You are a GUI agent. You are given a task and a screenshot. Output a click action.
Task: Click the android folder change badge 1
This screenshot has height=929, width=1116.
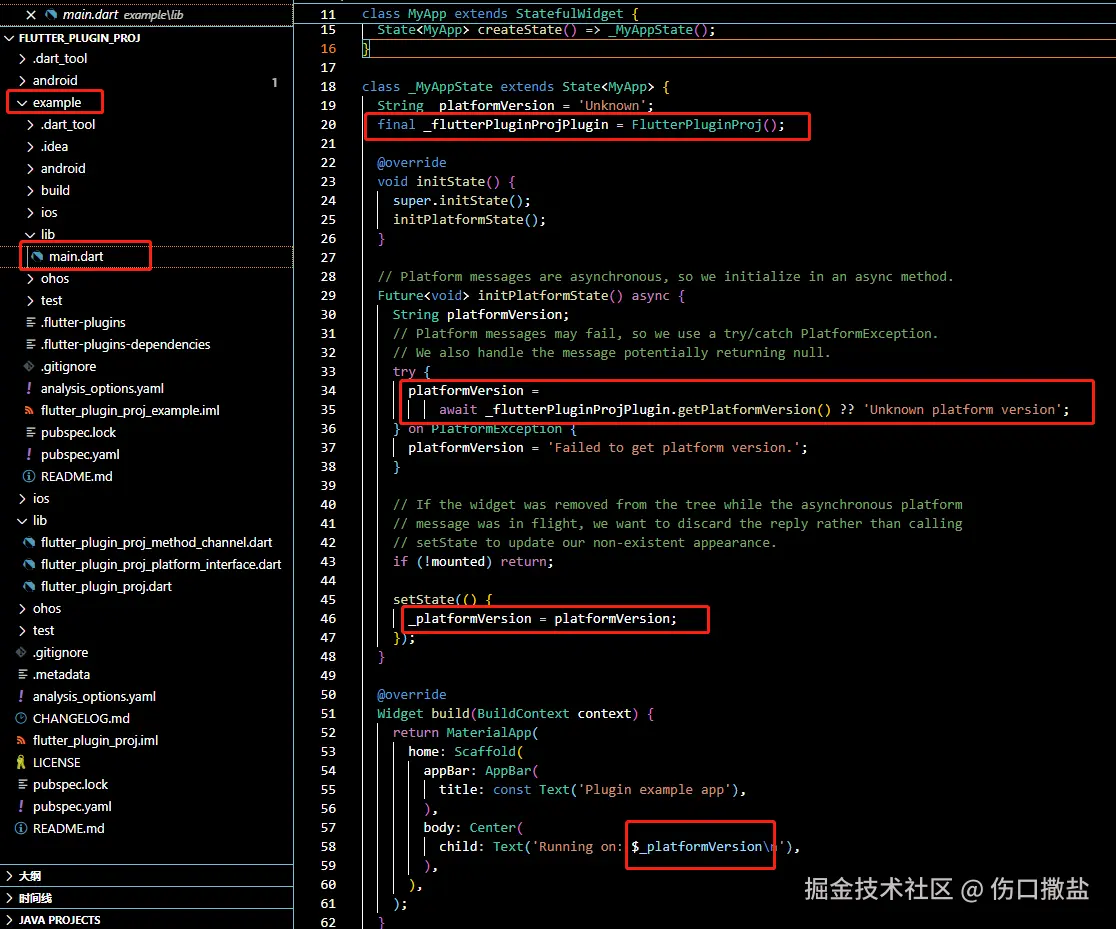[275, 82]
